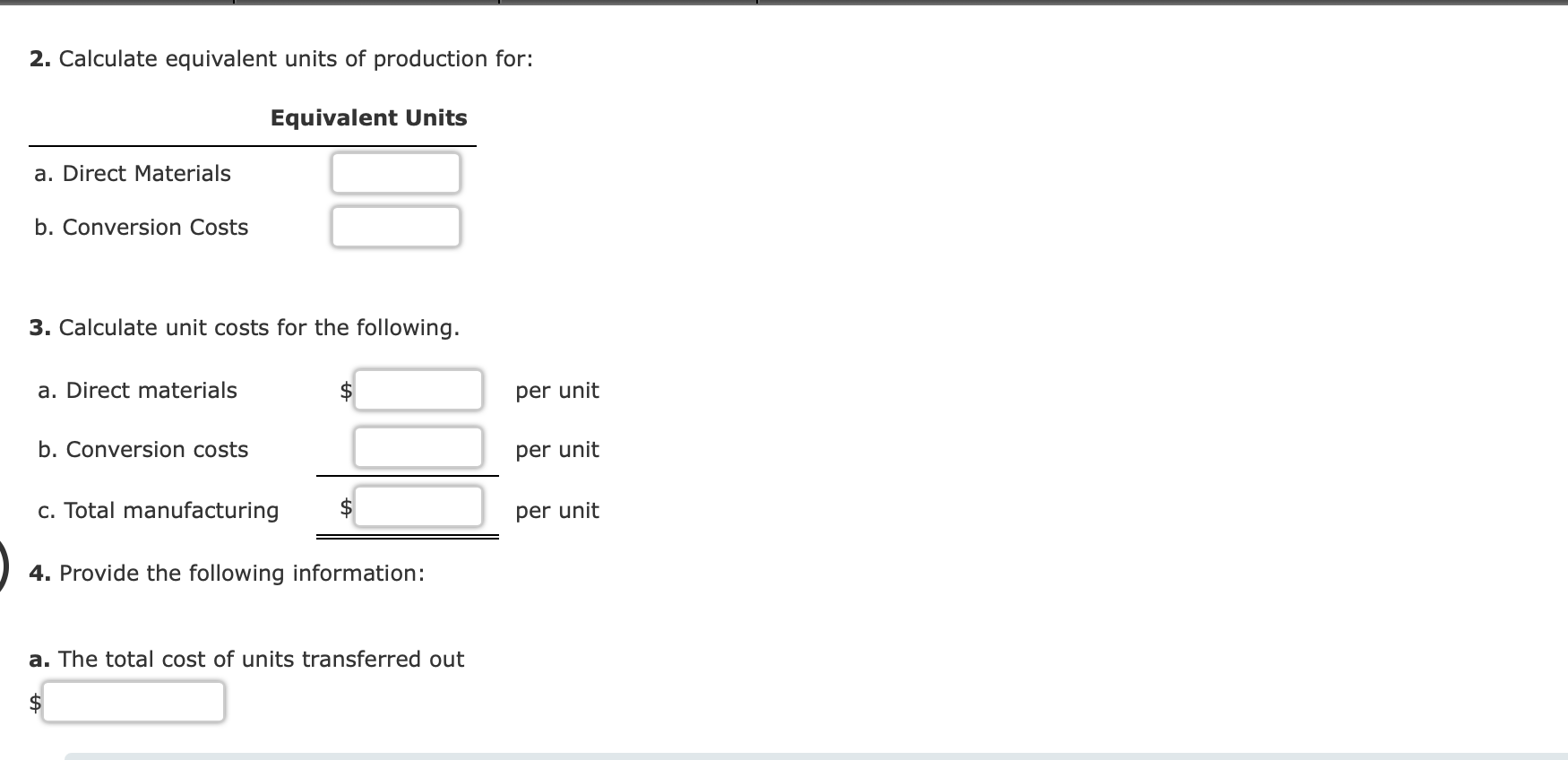1568x760 pixels.
Task: Click 'b. Conversion costs' label under unit costs
Action: pyautogui.click(x=143, y=450)
